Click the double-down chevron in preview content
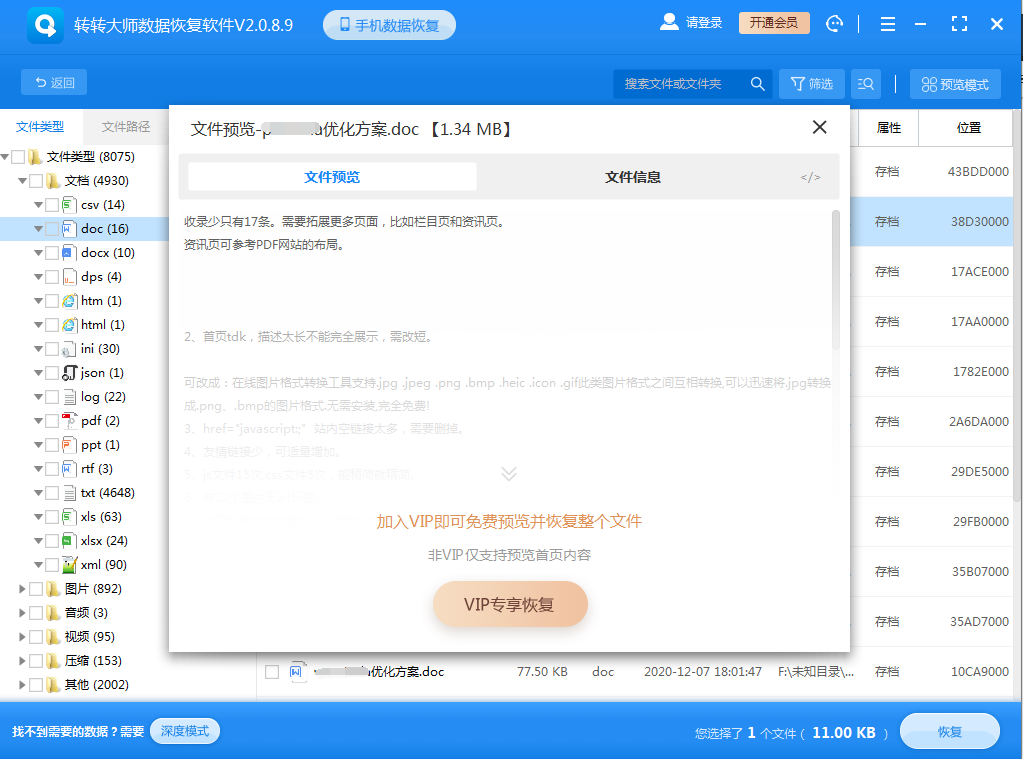The image size is (1023, 759). pyautogui.click(x=510, y=473)
